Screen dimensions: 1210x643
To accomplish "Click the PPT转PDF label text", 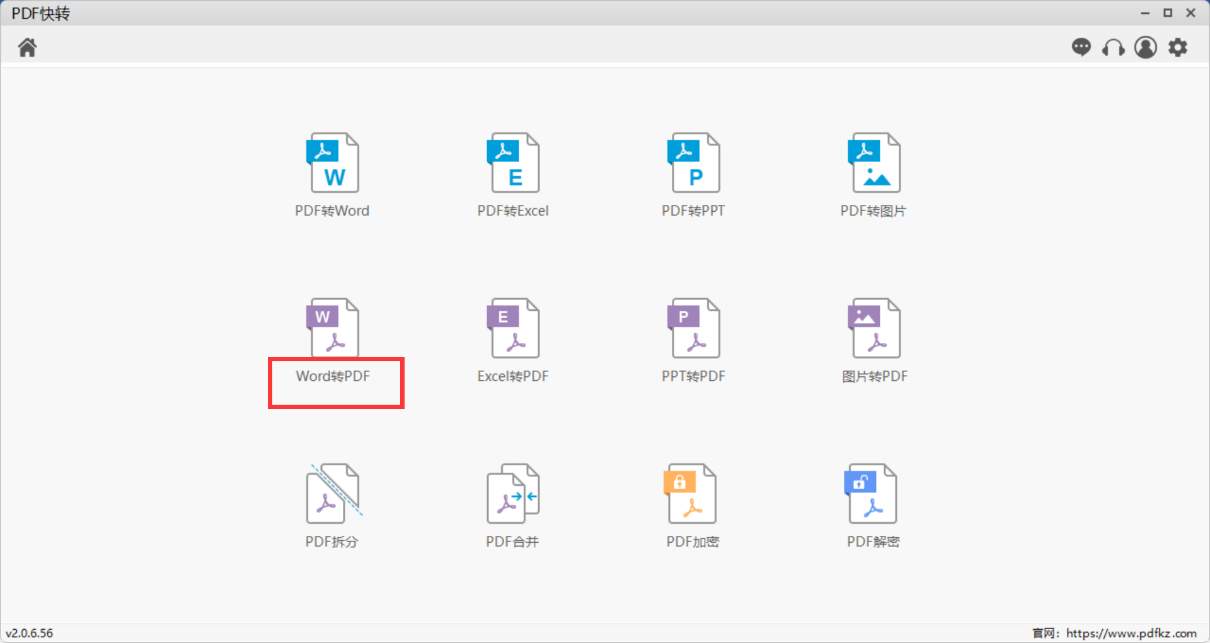I will coord(693,376).
